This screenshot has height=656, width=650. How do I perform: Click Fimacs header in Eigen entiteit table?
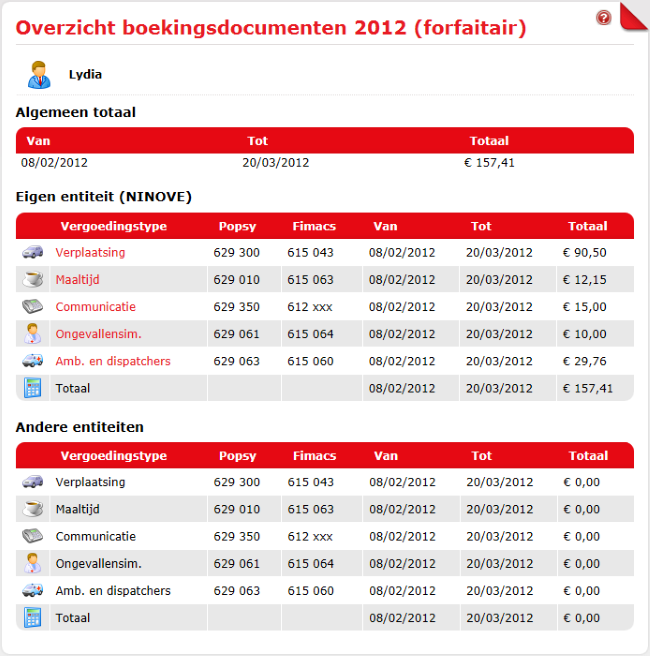(x=314, y=226)
